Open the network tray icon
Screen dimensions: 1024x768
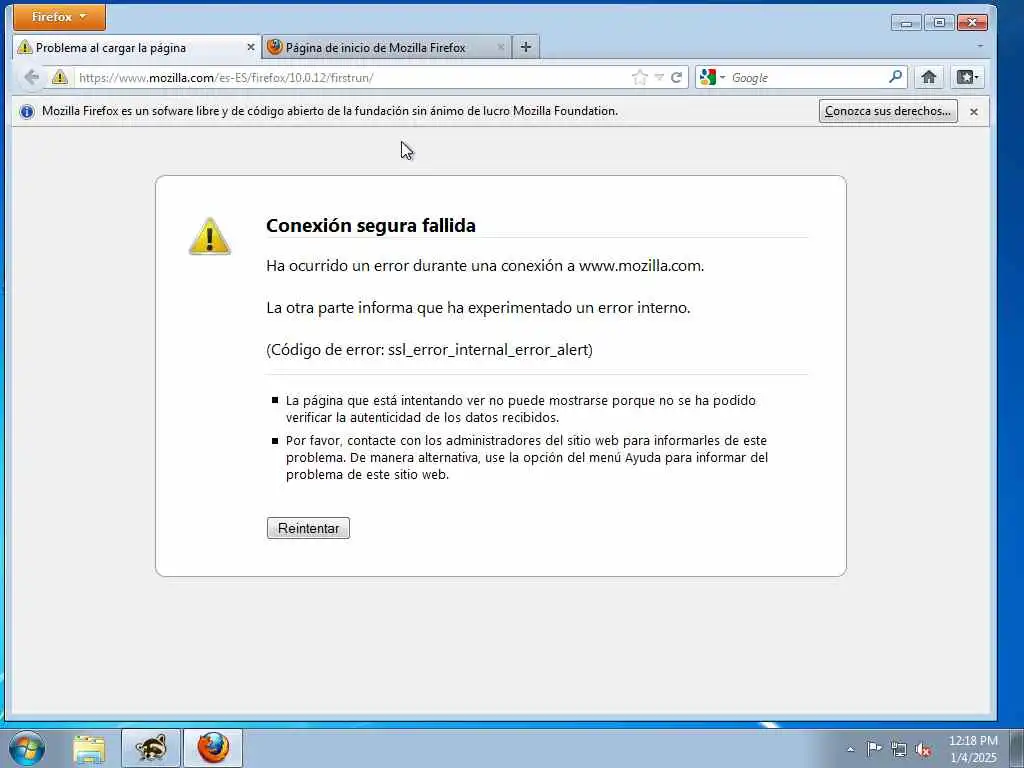[x=899, y=750]
